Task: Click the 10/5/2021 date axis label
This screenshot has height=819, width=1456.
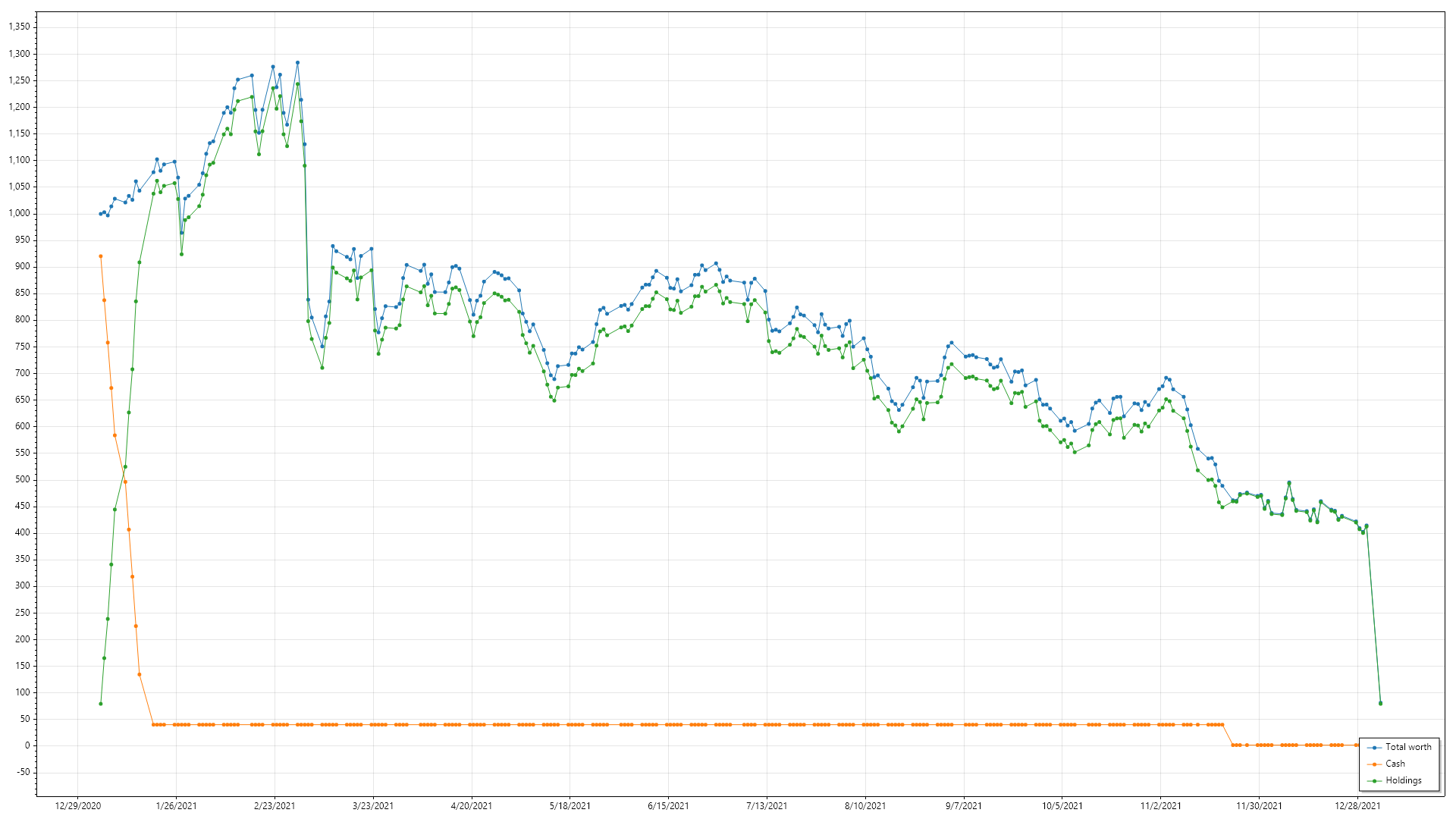Action: click(1062, 806)
